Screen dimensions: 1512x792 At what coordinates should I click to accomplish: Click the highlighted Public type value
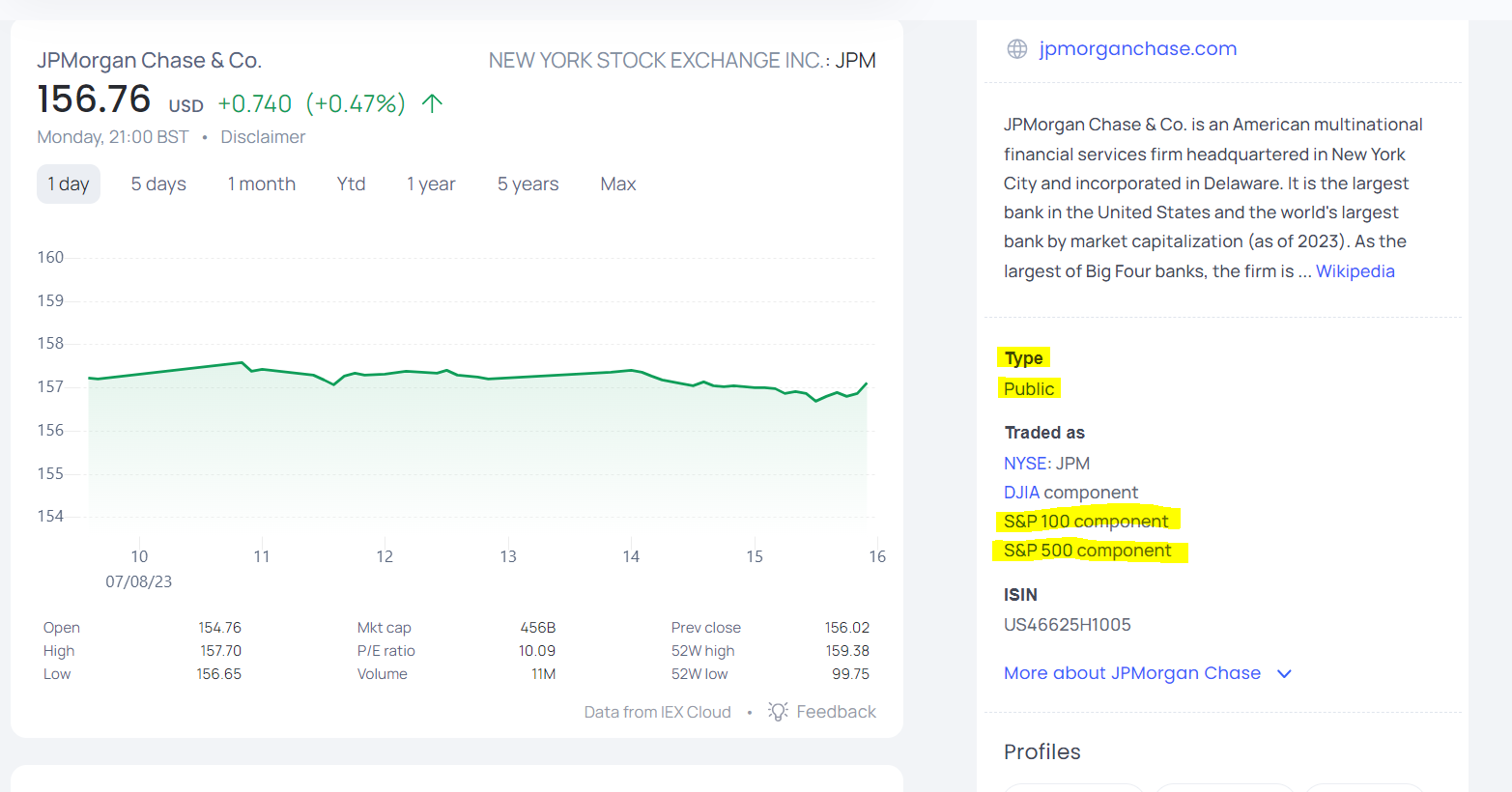[1029, 388]
